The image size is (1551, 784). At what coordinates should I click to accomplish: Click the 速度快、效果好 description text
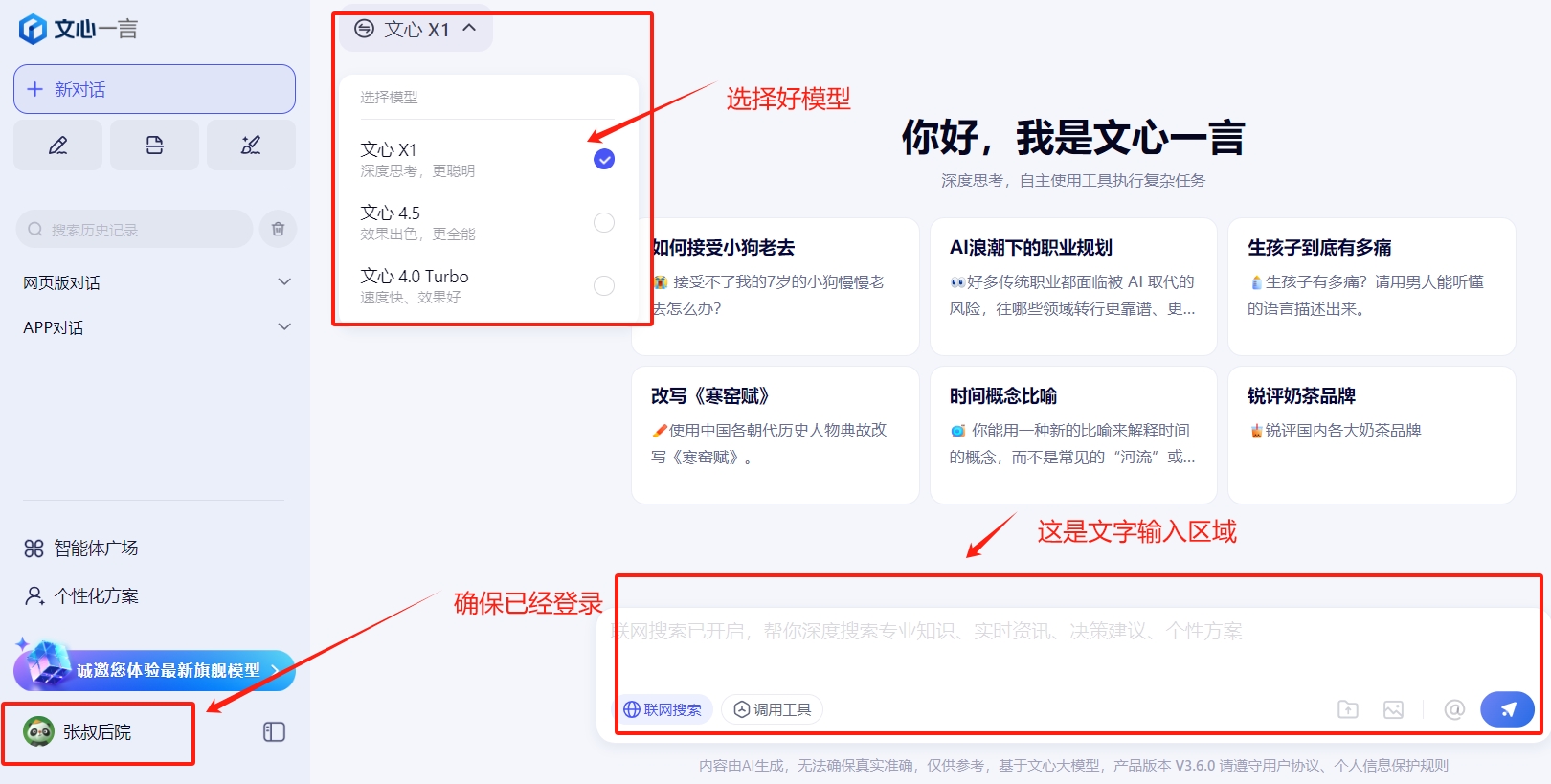(411, 298)
